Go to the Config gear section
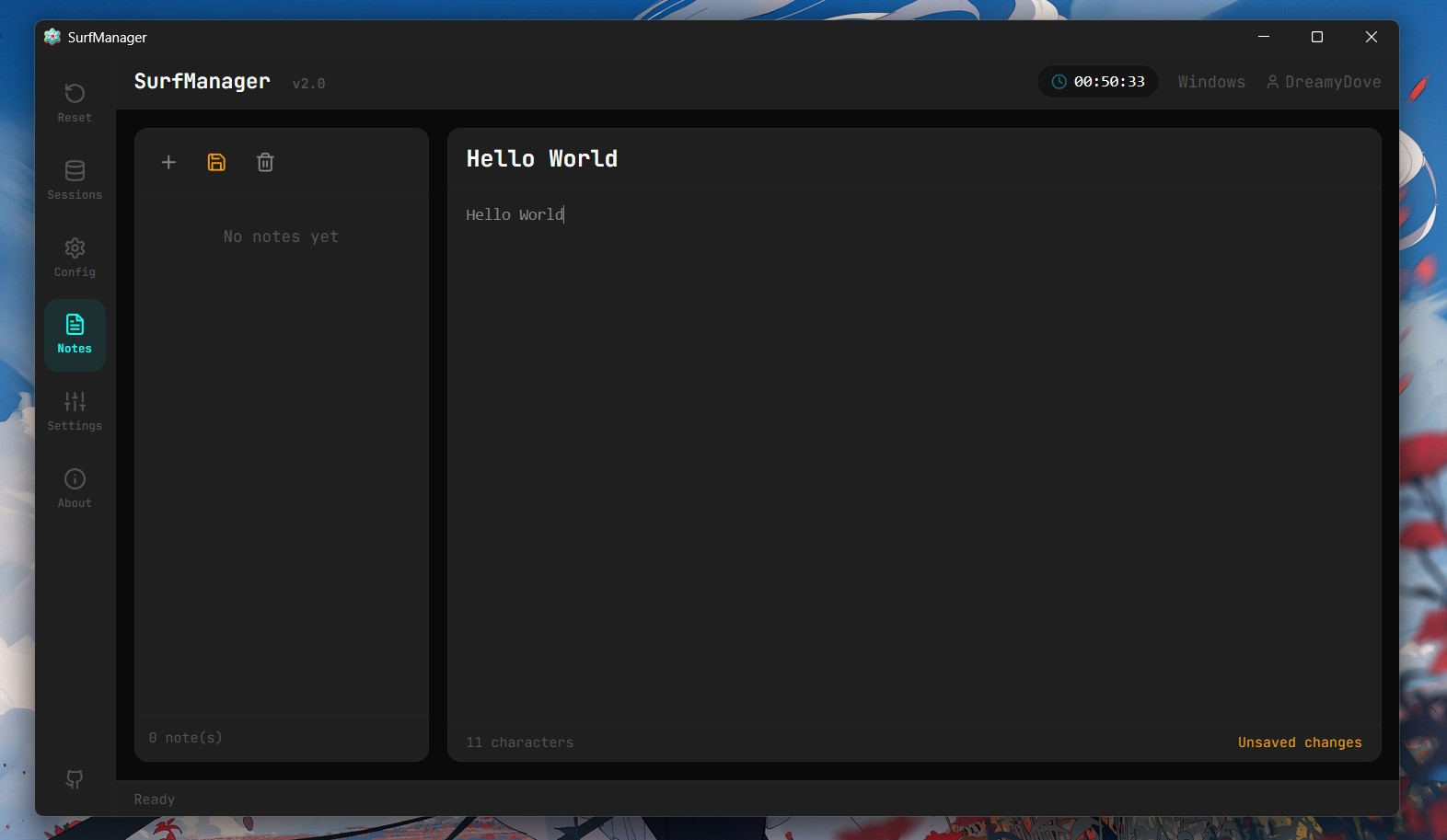Image resolution: width=1447 pixels, height=840 pixels. [75, 258]
